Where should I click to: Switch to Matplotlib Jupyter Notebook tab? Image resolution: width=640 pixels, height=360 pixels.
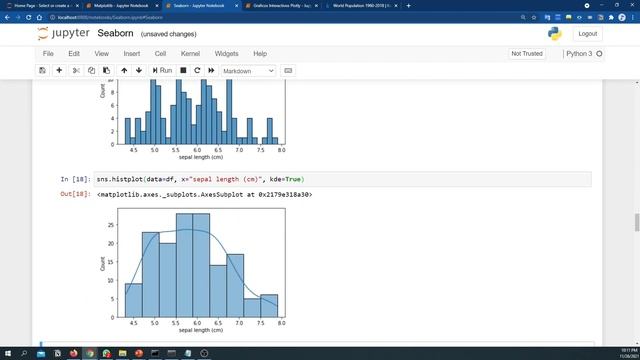[x=121, y=6]
